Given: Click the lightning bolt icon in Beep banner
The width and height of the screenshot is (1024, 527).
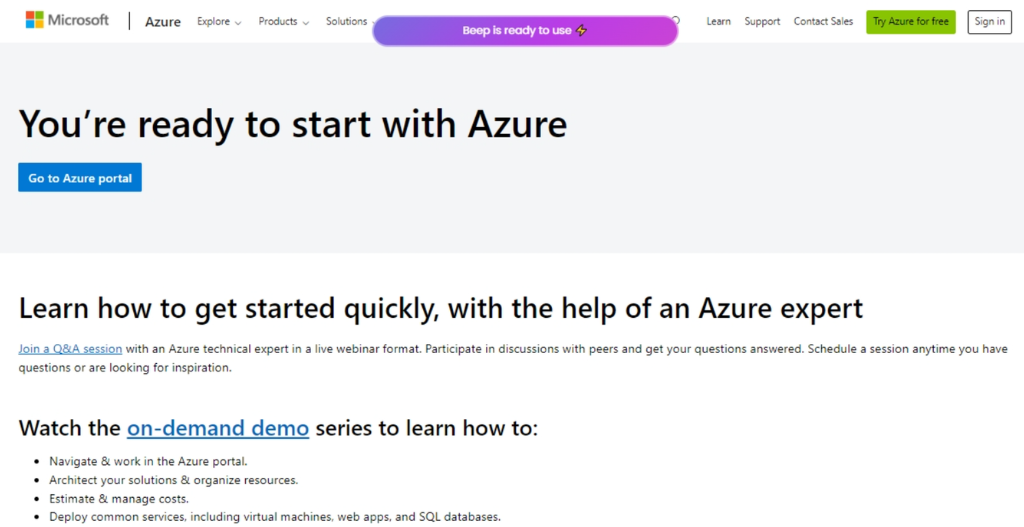Looking at the screenshot, I should 582,31.
